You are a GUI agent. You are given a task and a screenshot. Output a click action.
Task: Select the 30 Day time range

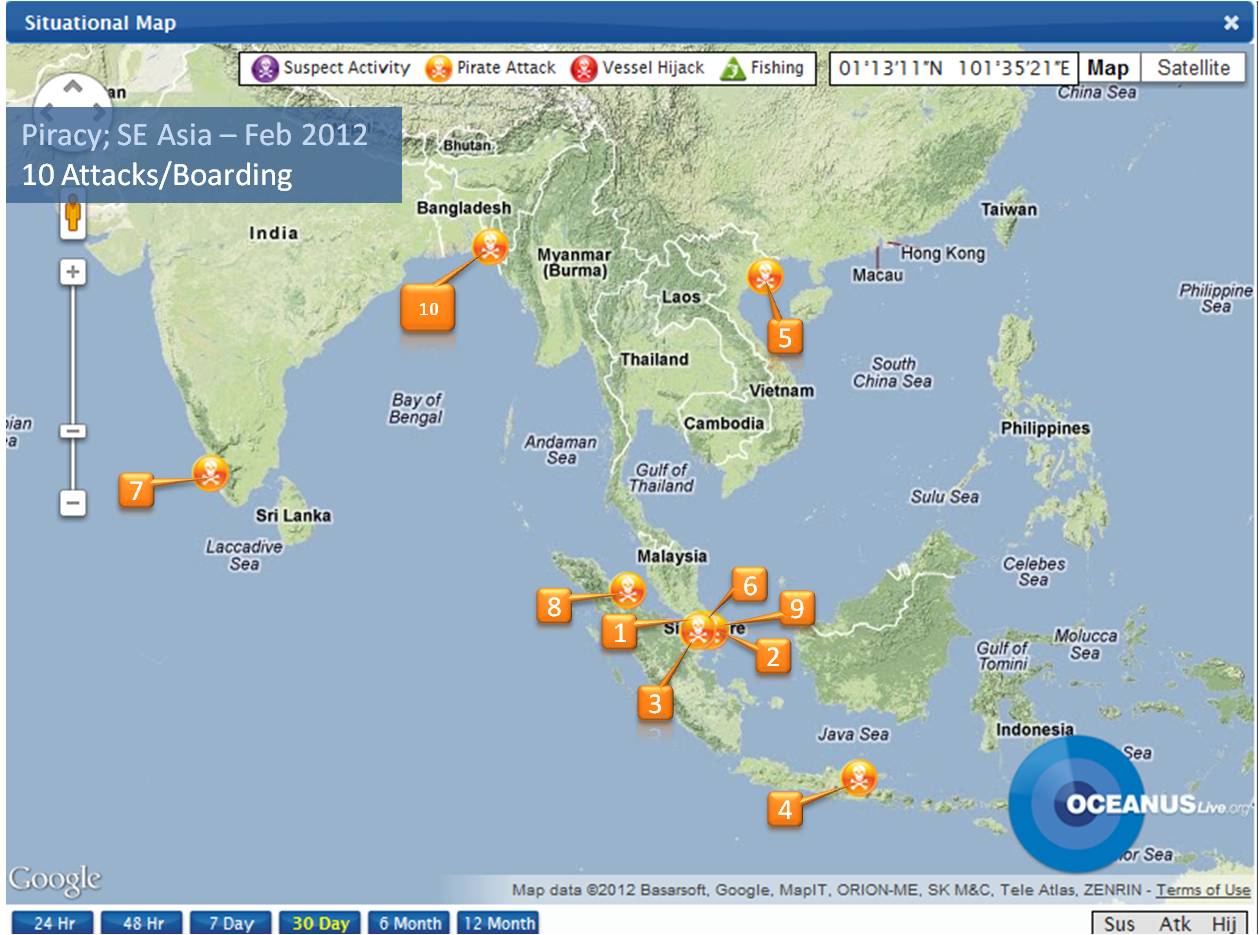point(320,923)
